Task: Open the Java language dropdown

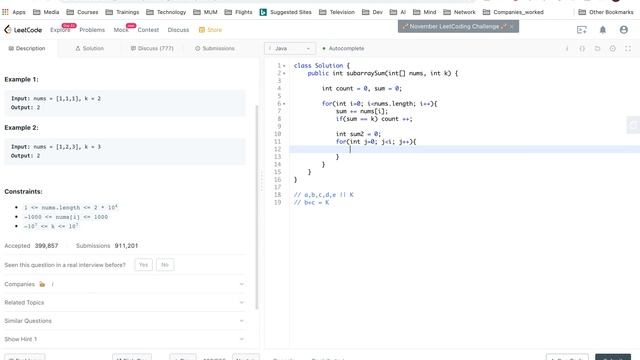Action: 290,49
